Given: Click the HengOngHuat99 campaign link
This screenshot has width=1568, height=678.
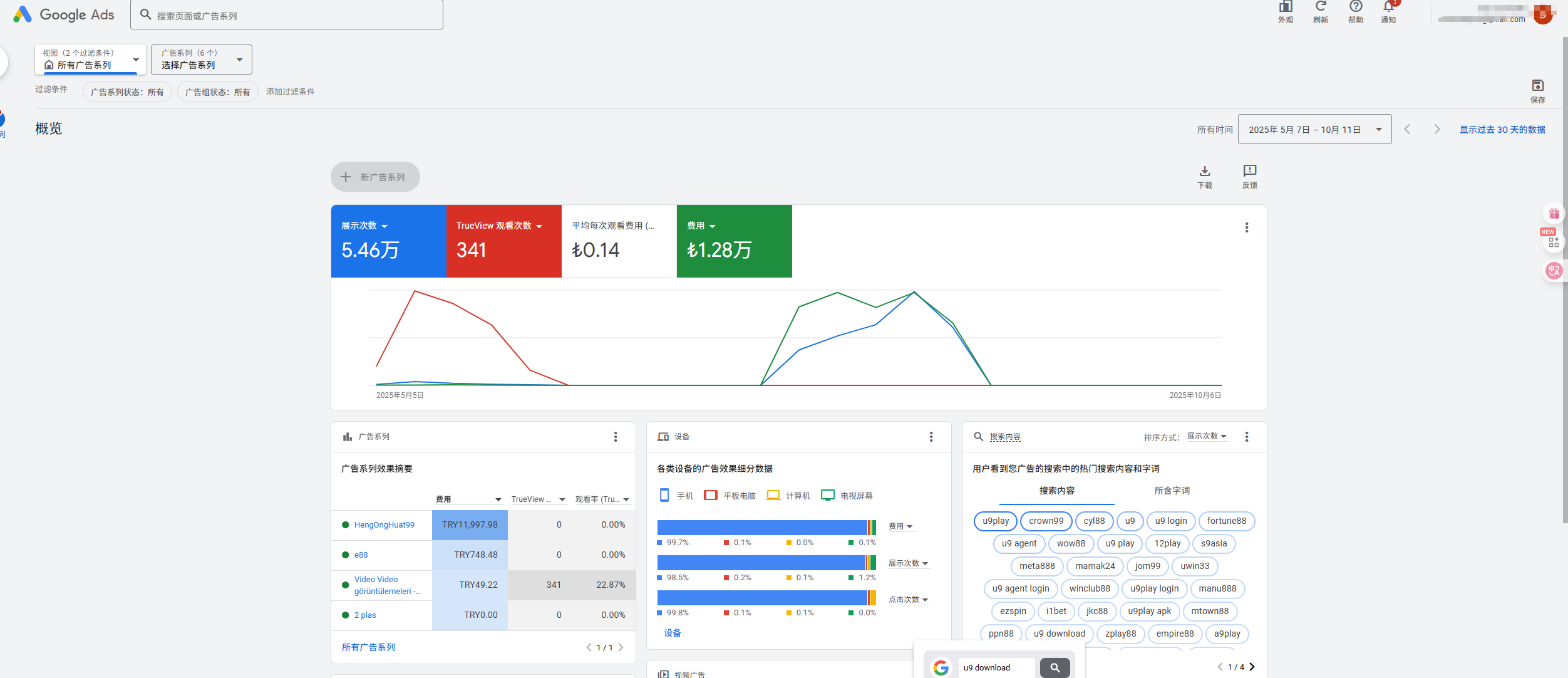Looking at the screenshot, I should tap(384, 525).
